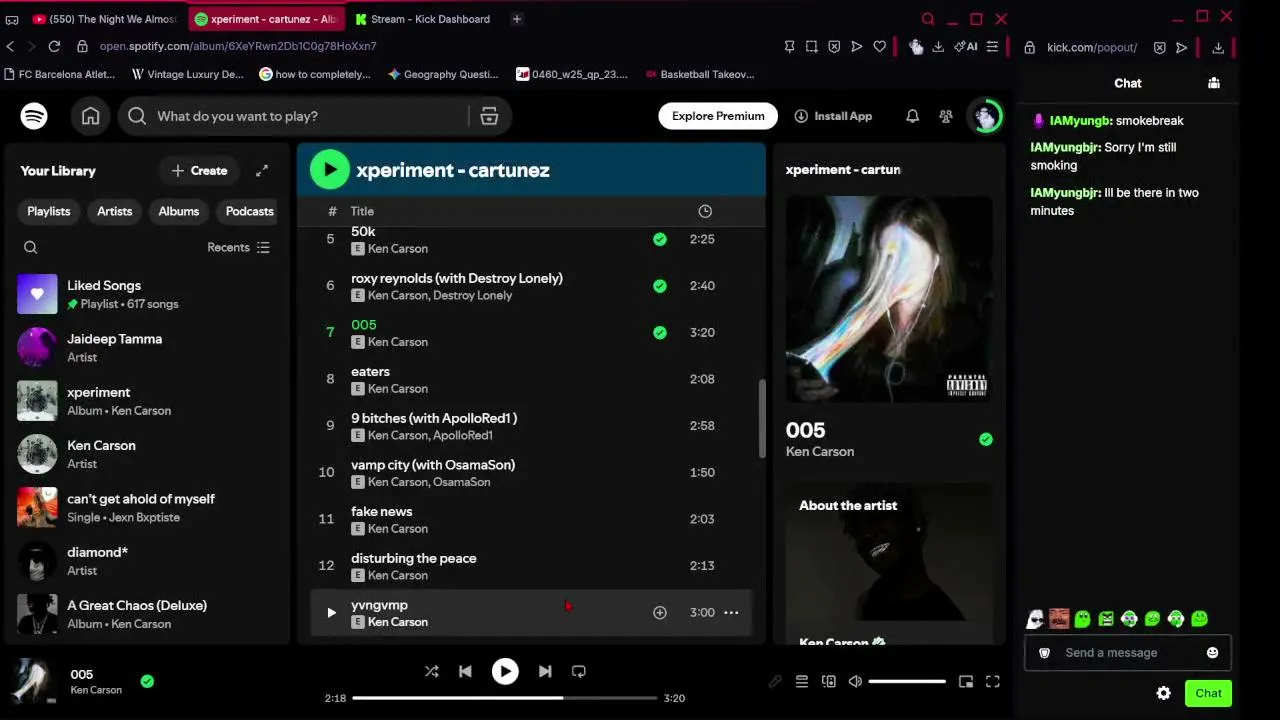Open Destroy Lonely artist link
Image resolution: width=1280 pixels, height=720 pixels.
pos(474,296)
